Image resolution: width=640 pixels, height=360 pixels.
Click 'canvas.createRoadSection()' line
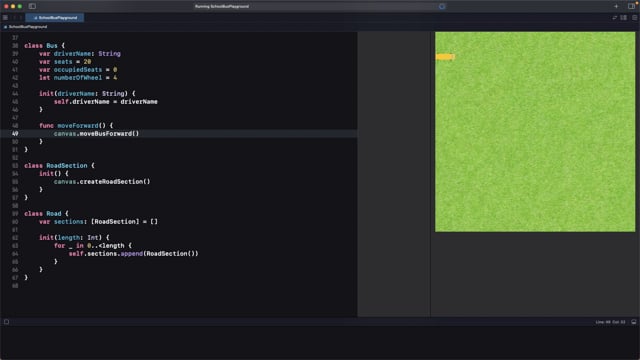tap(102, 181)
